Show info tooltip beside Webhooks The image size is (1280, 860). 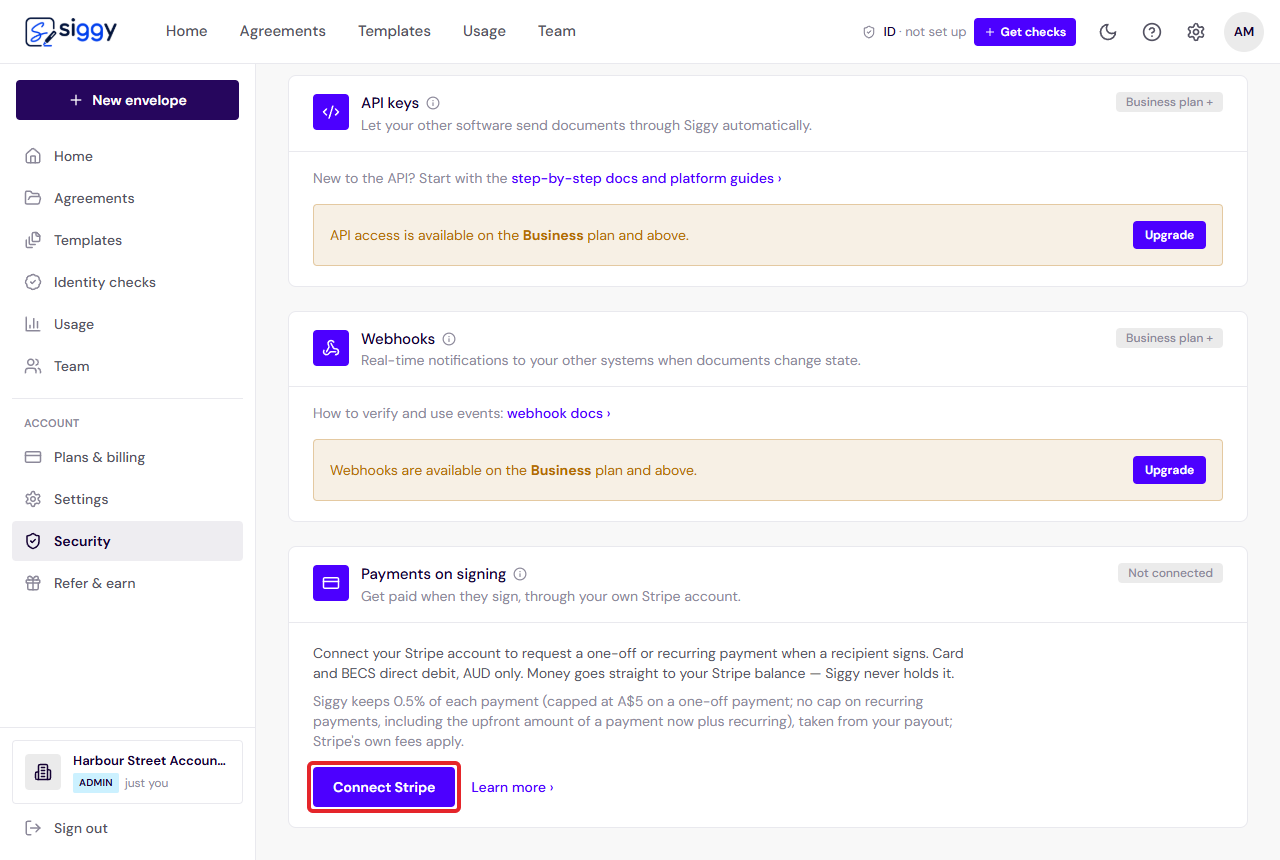tap(449, 339)
